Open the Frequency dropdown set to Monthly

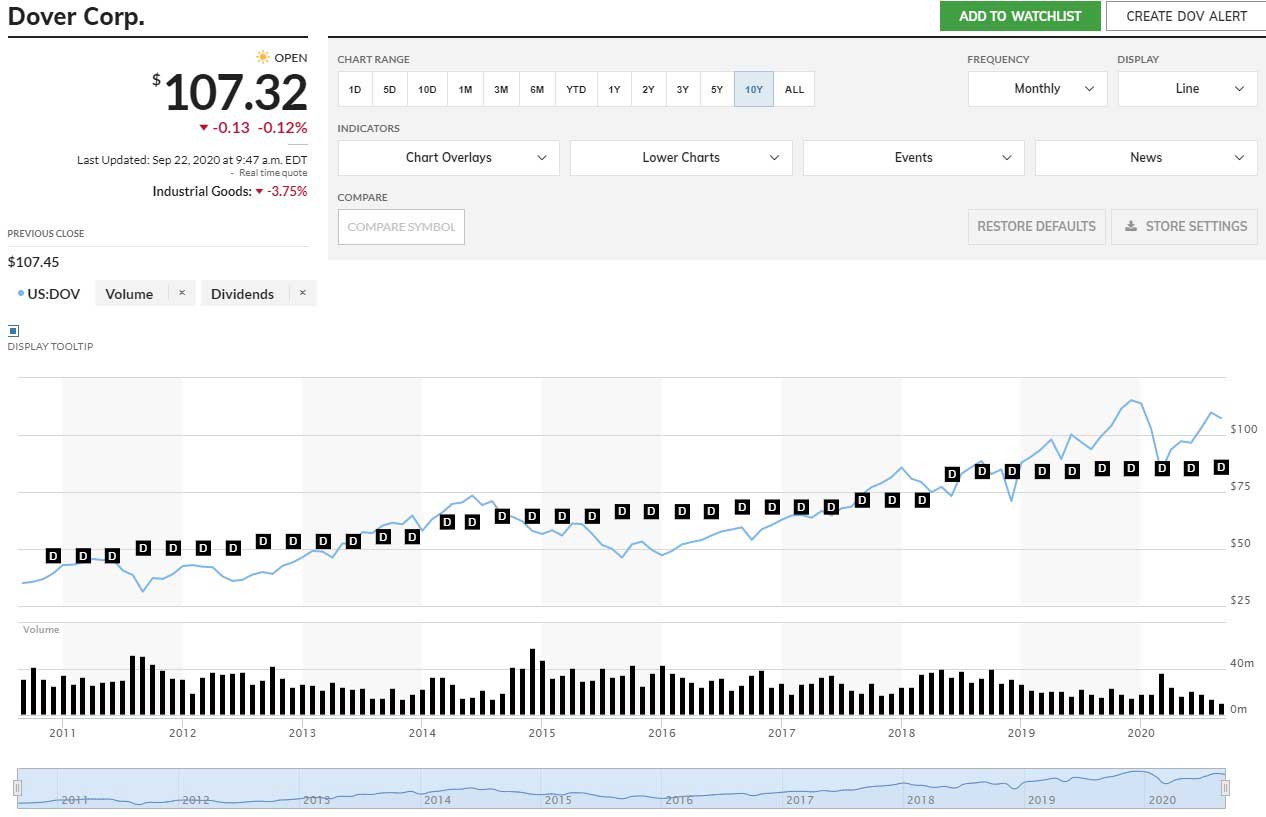(1037, 89)
